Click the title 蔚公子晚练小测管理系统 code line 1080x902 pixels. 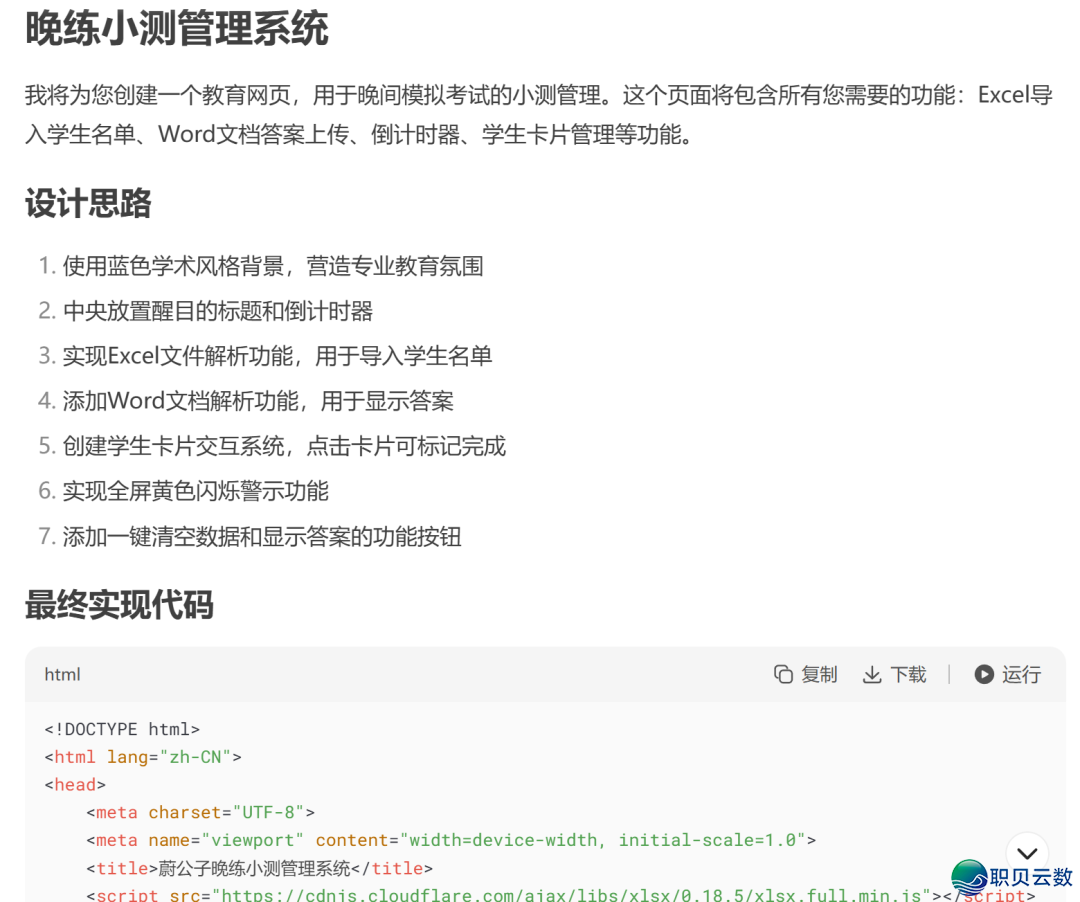coord(260,868)
